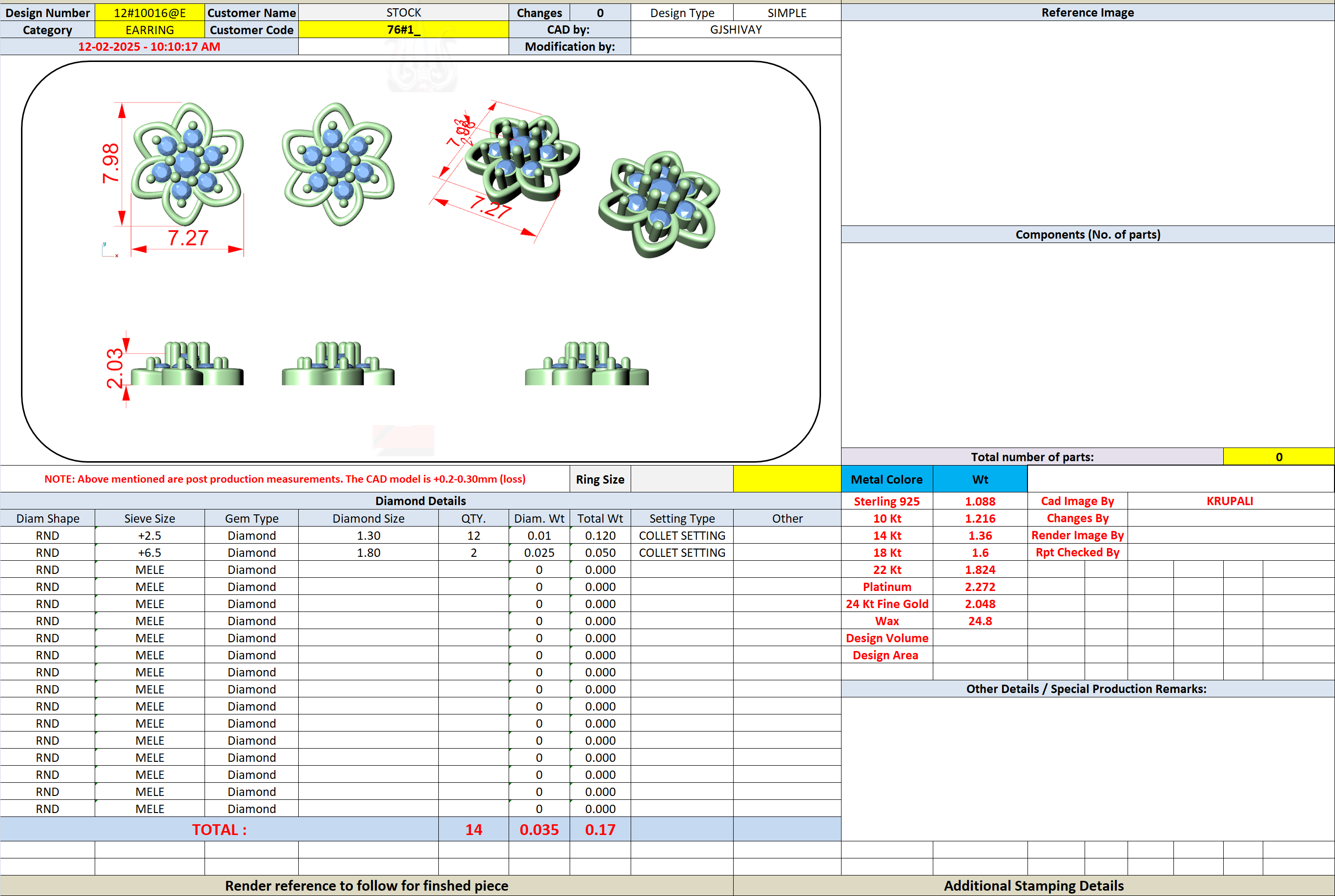Select Other Details / Special Production Remarks header
1335x896 pixels.
pos(1088,689)
